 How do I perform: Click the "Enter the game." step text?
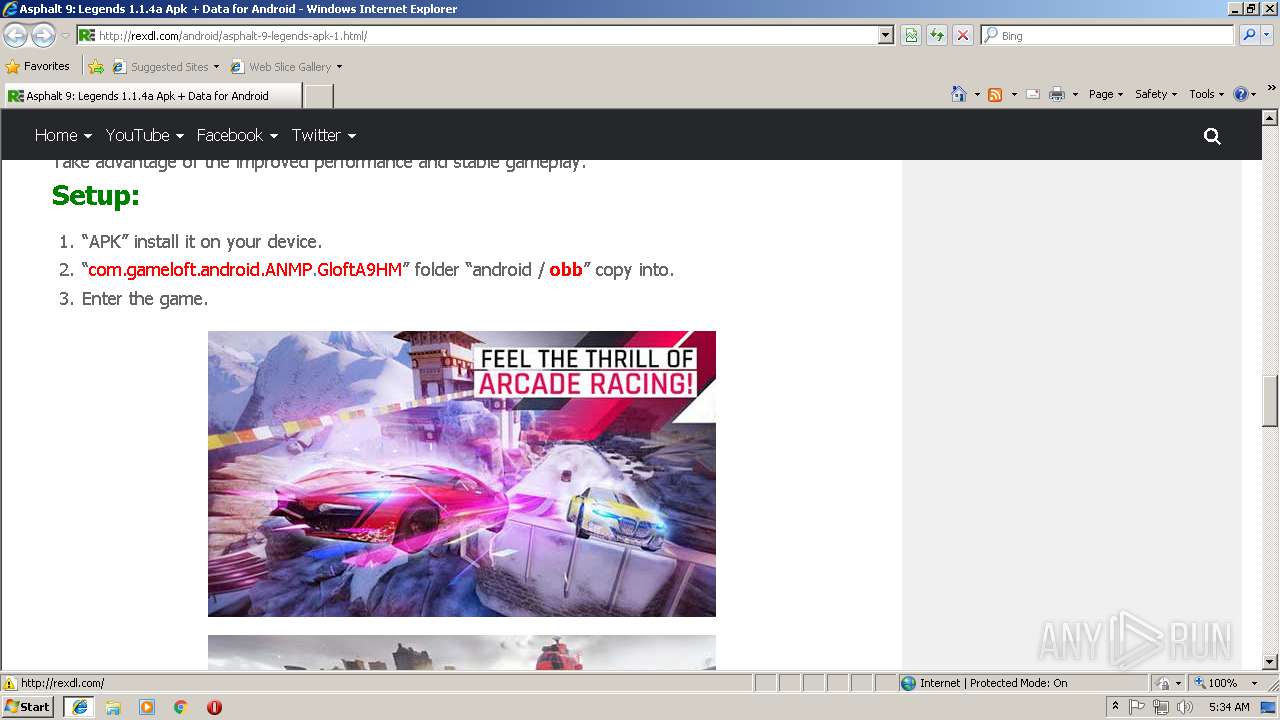(145, 298)
